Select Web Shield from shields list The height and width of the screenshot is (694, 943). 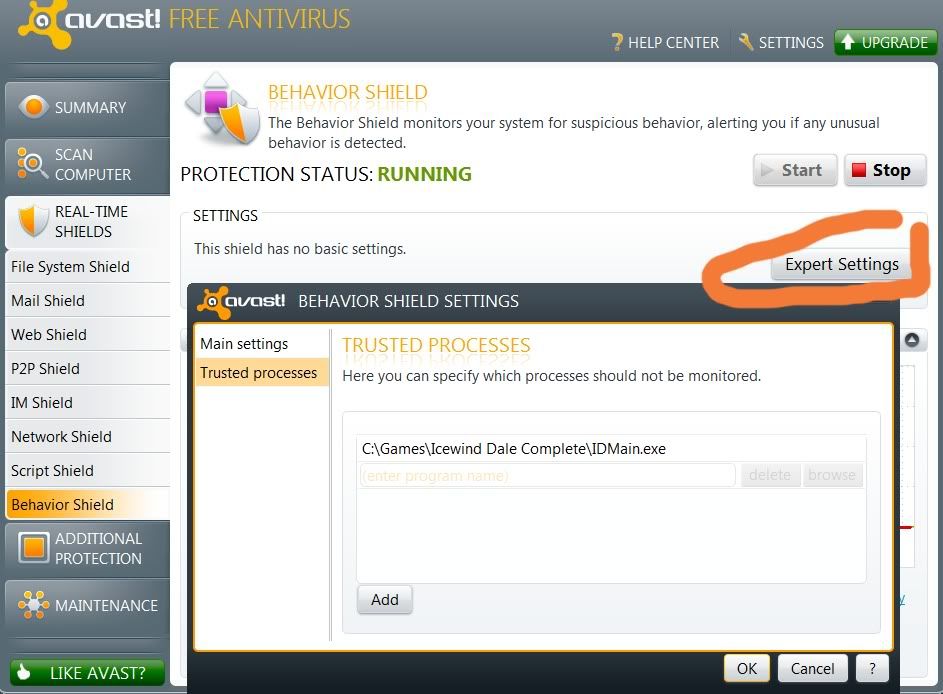[49, 335]
